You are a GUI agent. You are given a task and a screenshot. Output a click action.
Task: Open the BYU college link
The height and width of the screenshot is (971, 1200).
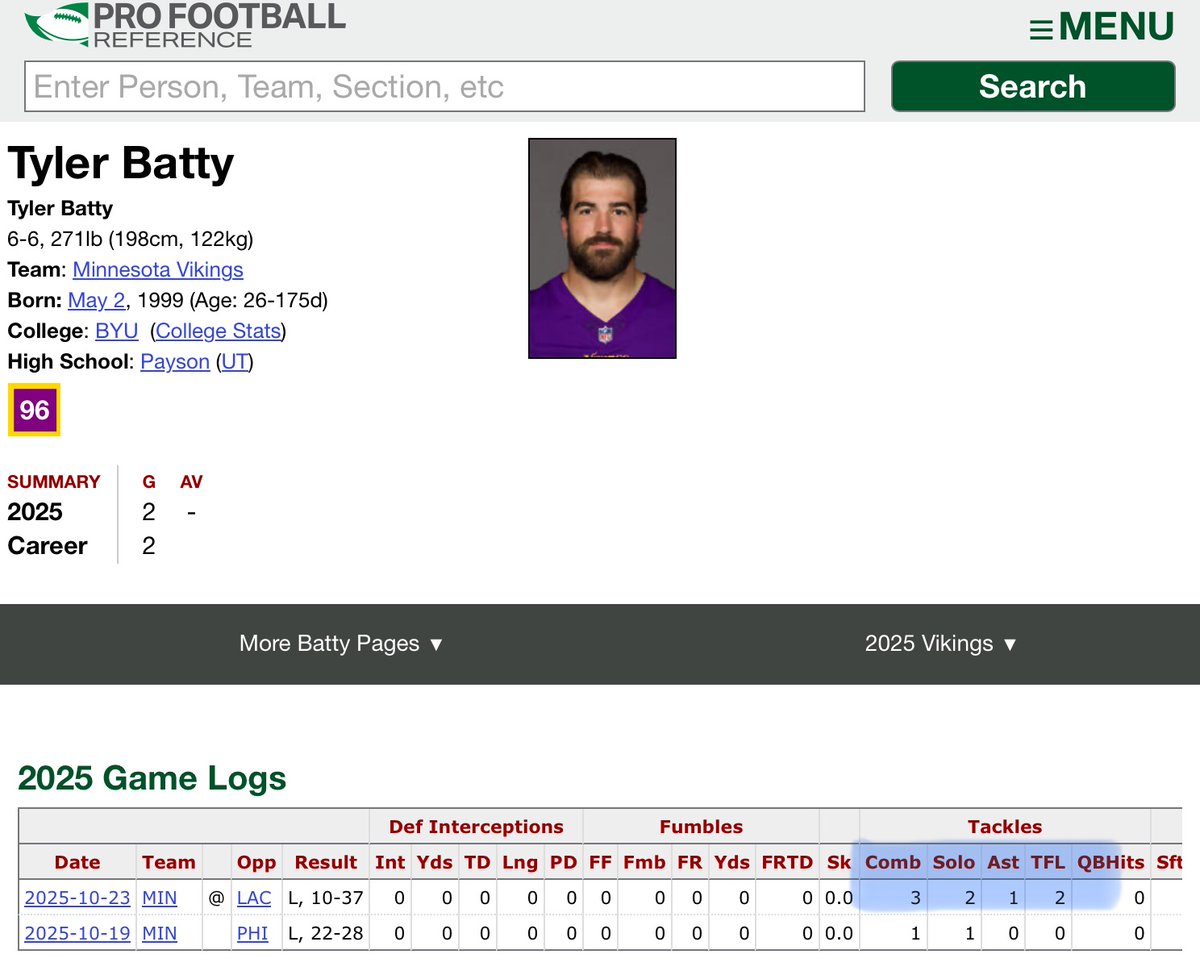click(x=117, y=331)
